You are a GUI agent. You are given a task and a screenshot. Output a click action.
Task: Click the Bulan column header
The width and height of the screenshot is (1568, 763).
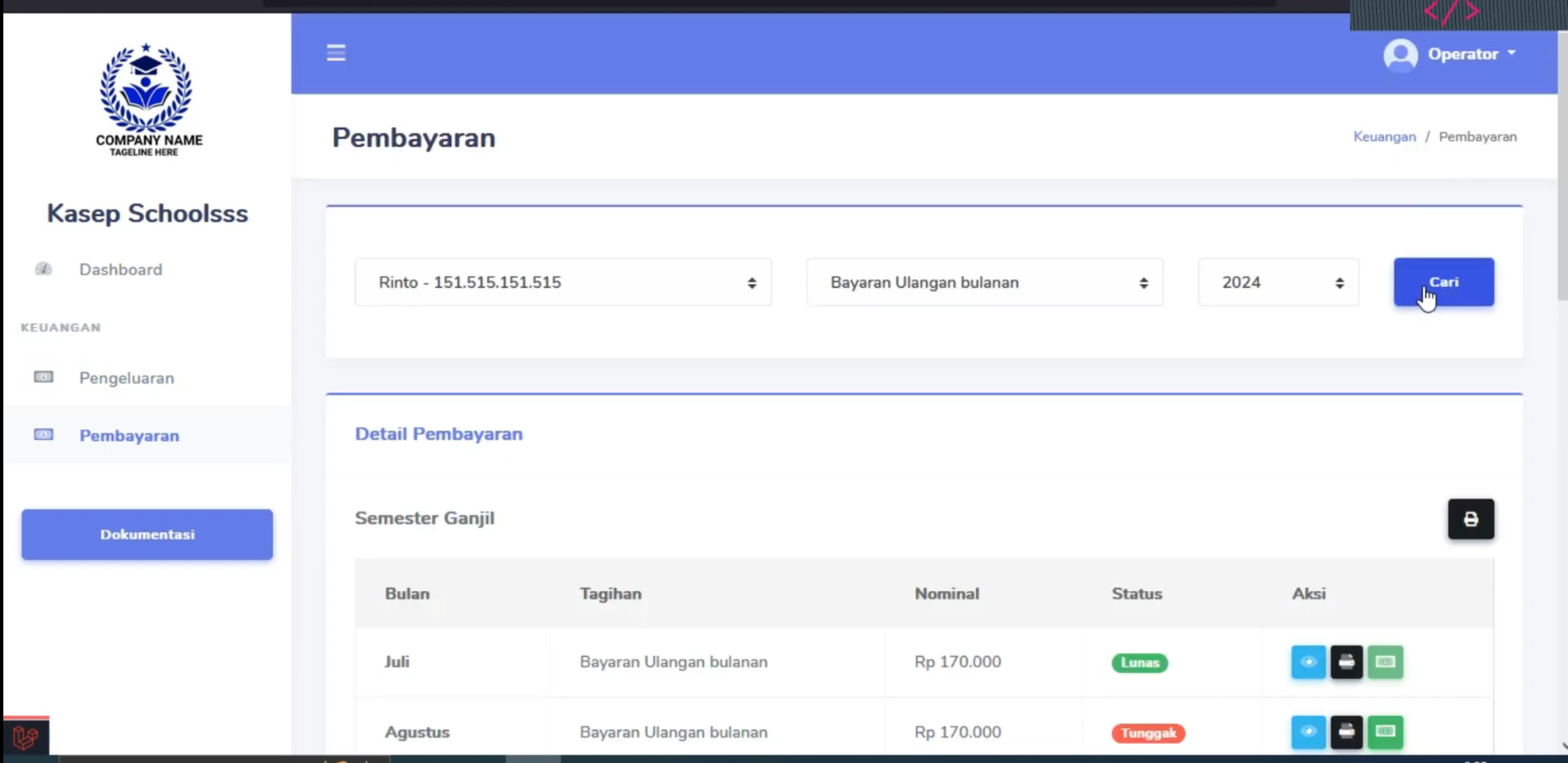coord(407,593)
